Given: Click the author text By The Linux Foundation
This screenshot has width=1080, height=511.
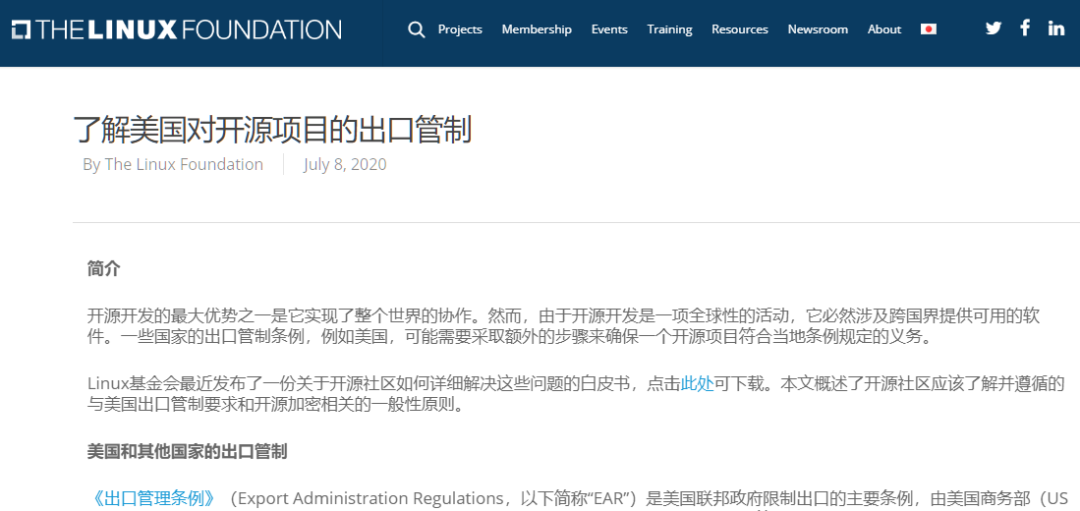Looking at the screenshot, I should click(173, 165).
